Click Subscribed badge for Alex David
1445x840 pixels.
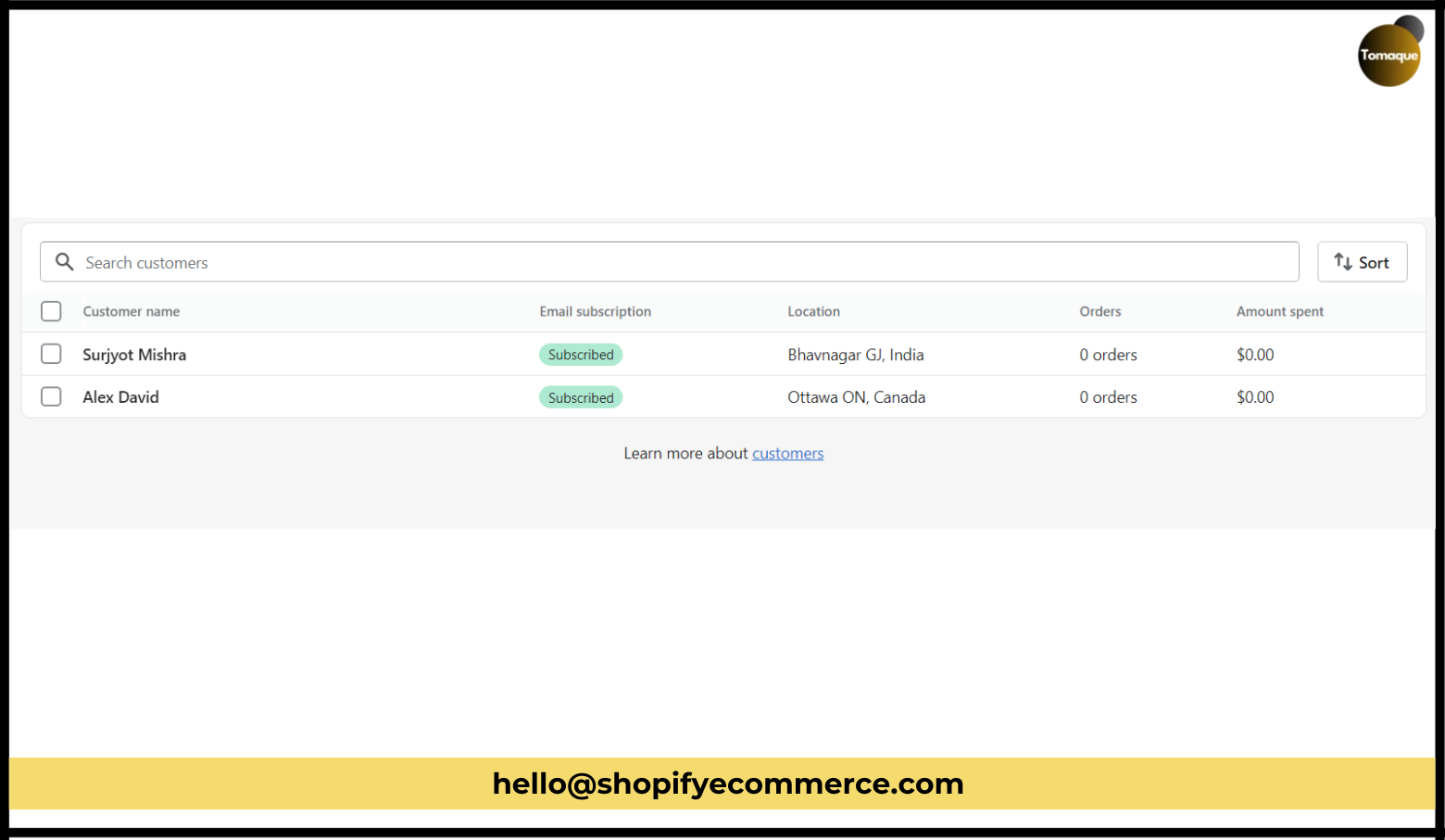click(581, 397)
